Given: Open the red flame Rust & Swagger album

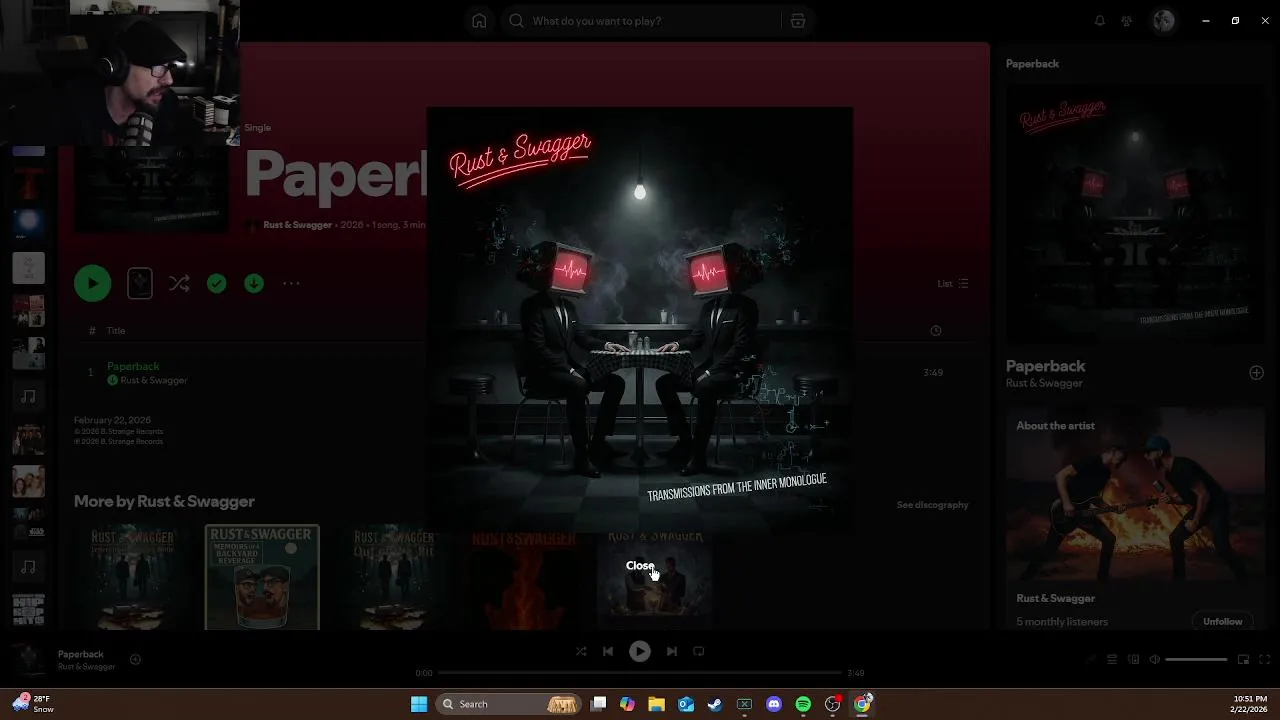Looking at the screenshot, I should pos(523,579).
